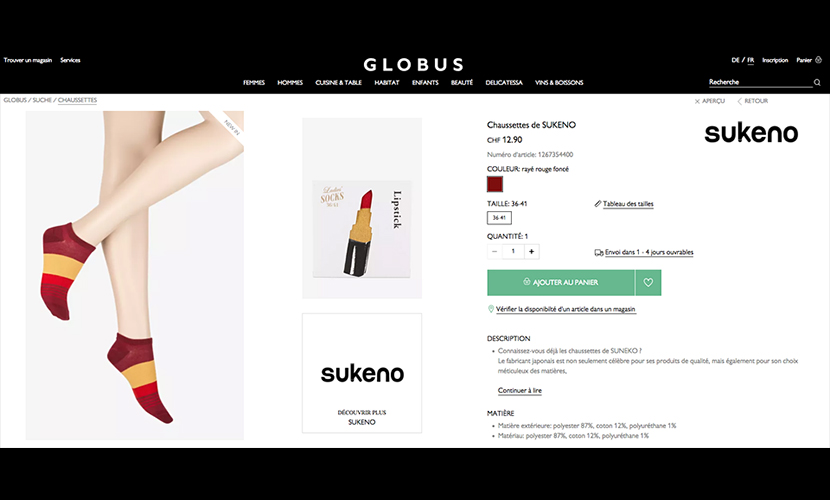Click the RETOUR back chevron
830x500 pixels.
click(x=739, y=101)
